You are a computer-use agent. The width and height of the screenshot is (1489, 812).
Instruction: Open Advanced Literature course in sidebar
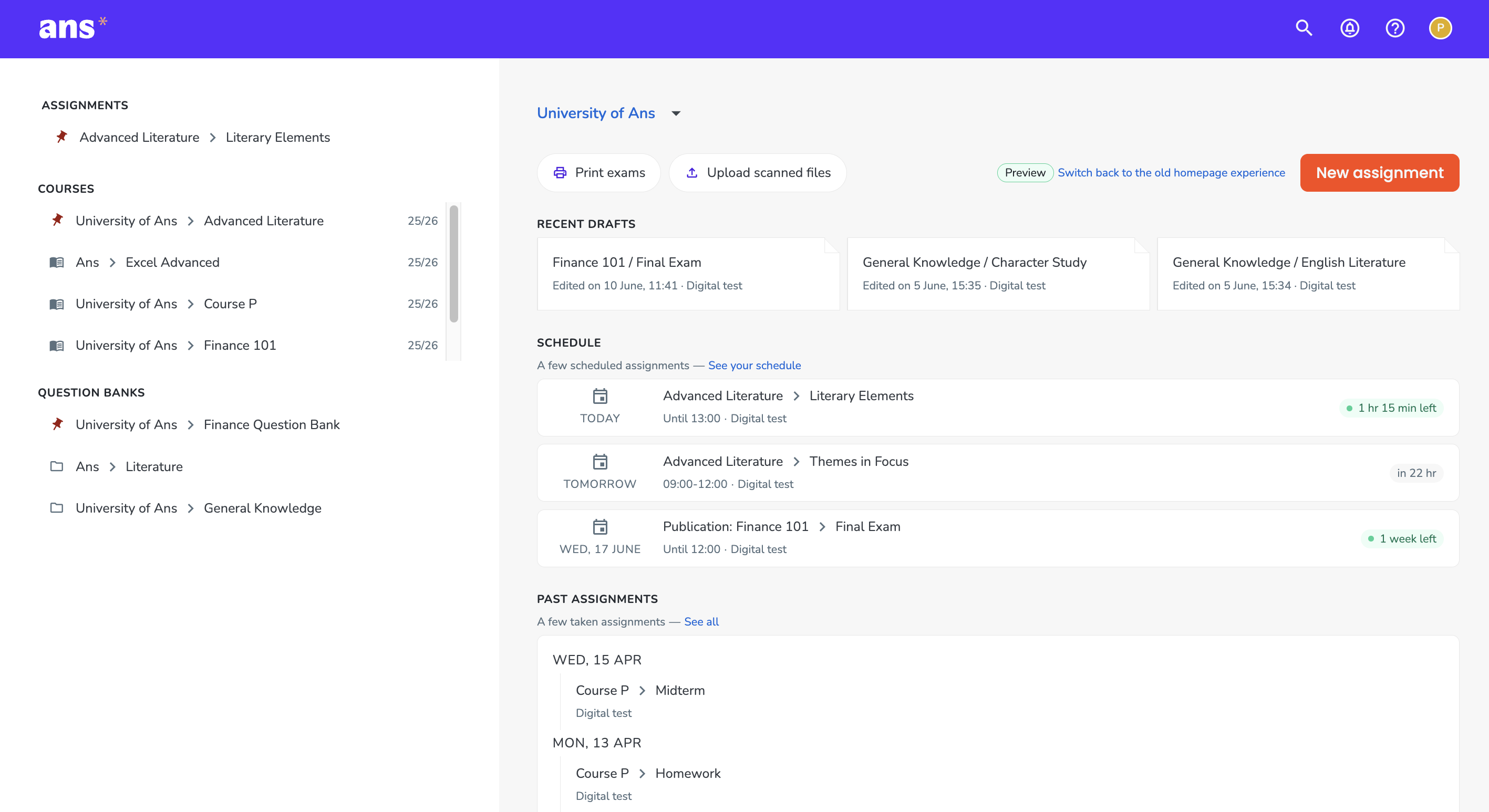coord(264,221)
